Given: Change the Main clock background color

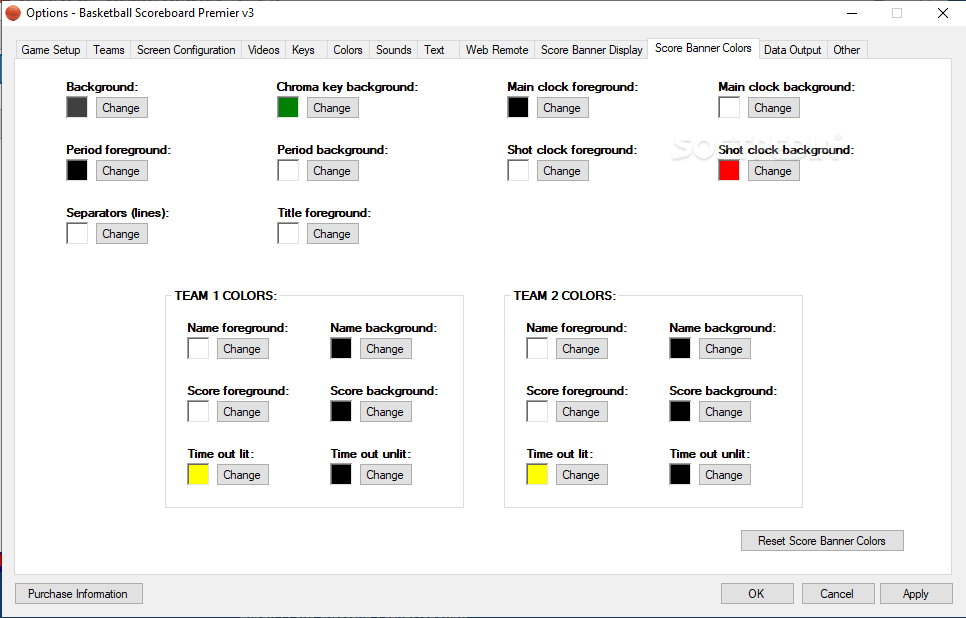Looking at the screenshot, I should coord(774,108).
